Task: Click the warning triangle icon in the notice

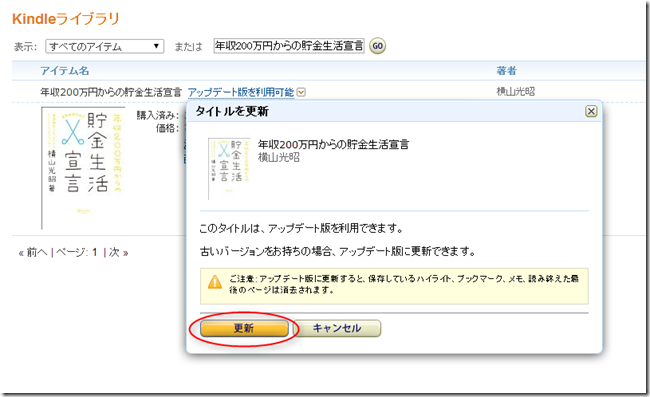Action: [215, 283]
